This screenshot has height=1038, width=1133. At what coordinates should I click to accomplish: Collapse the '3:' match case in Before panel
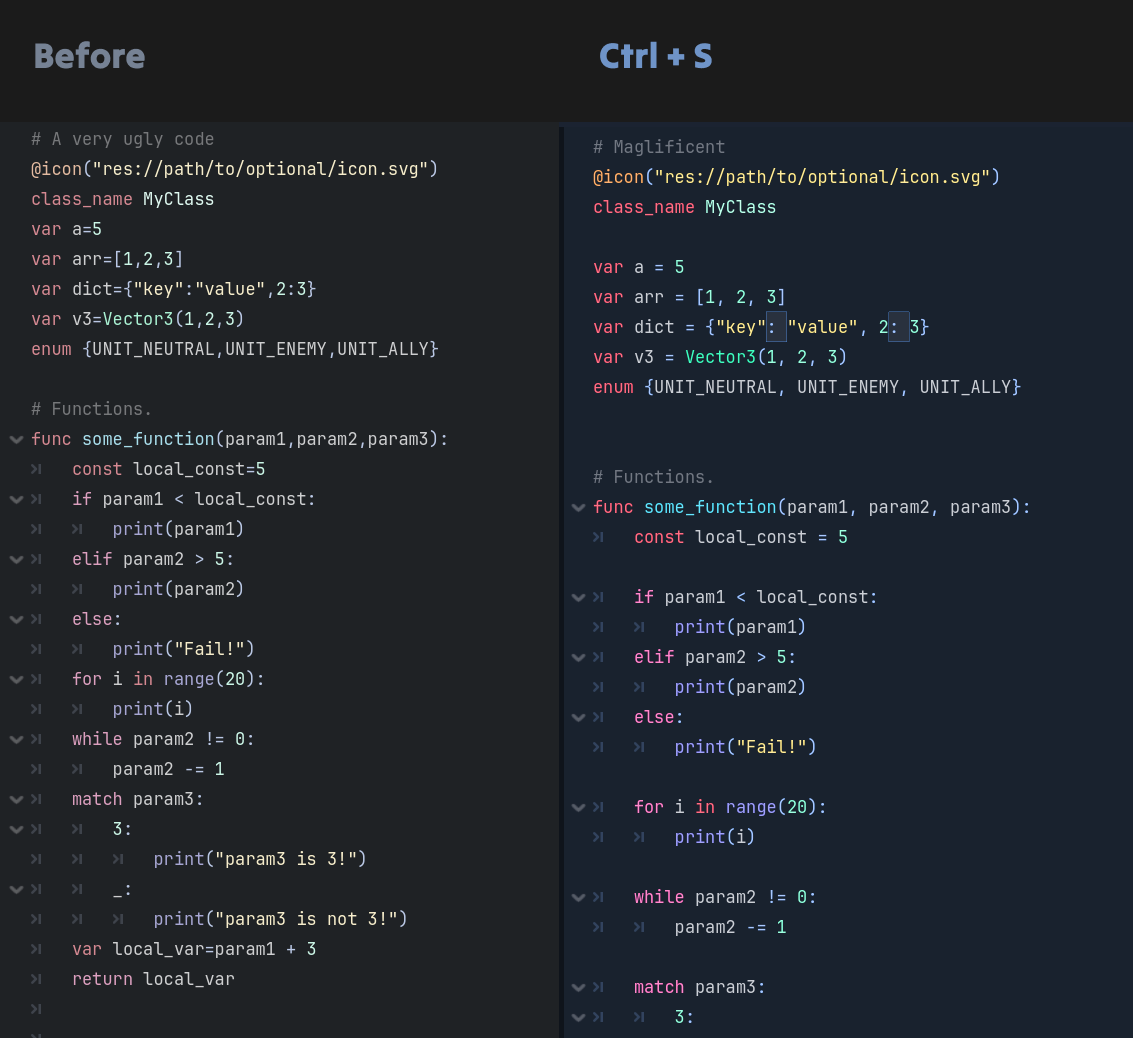pos(16,829)
